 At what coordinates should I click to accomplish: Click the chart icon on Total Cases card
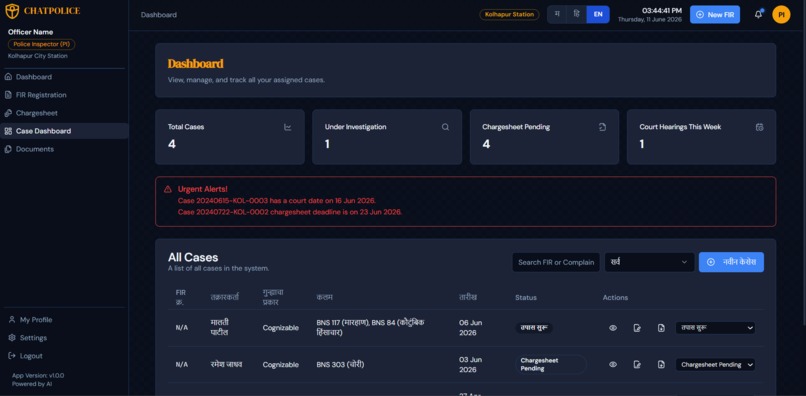click(288, 127)
